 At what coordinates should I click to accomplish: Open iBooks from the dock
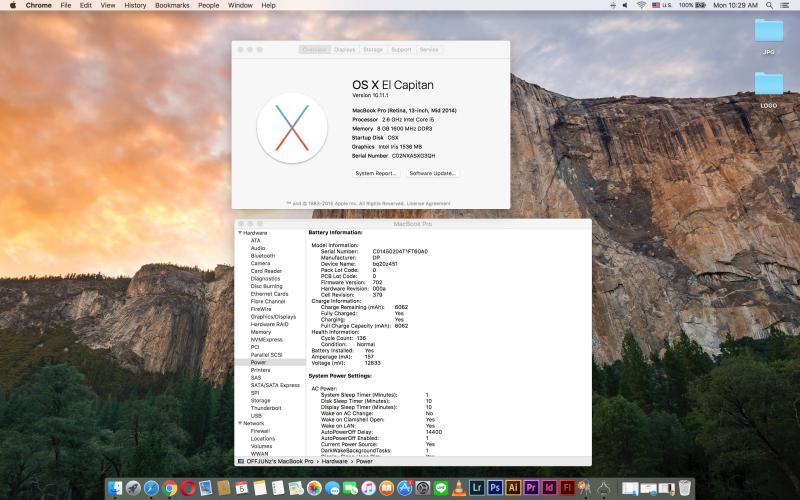(386, 488)
